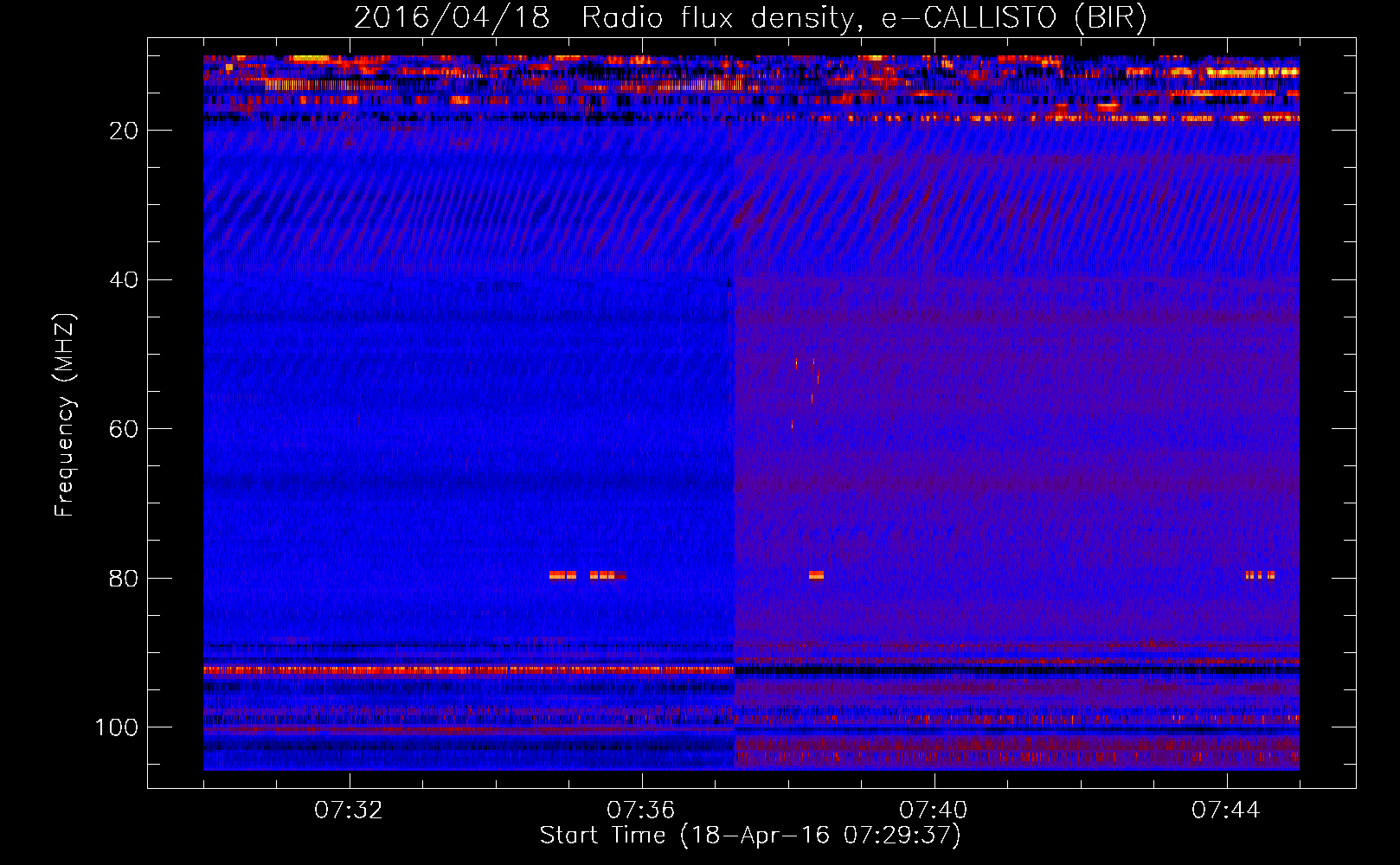Image resolution: width=1400 pixels, height=865 pixels.
Task: Click the 20 MHz frequency tick label
Action: [x=124, y=131]
